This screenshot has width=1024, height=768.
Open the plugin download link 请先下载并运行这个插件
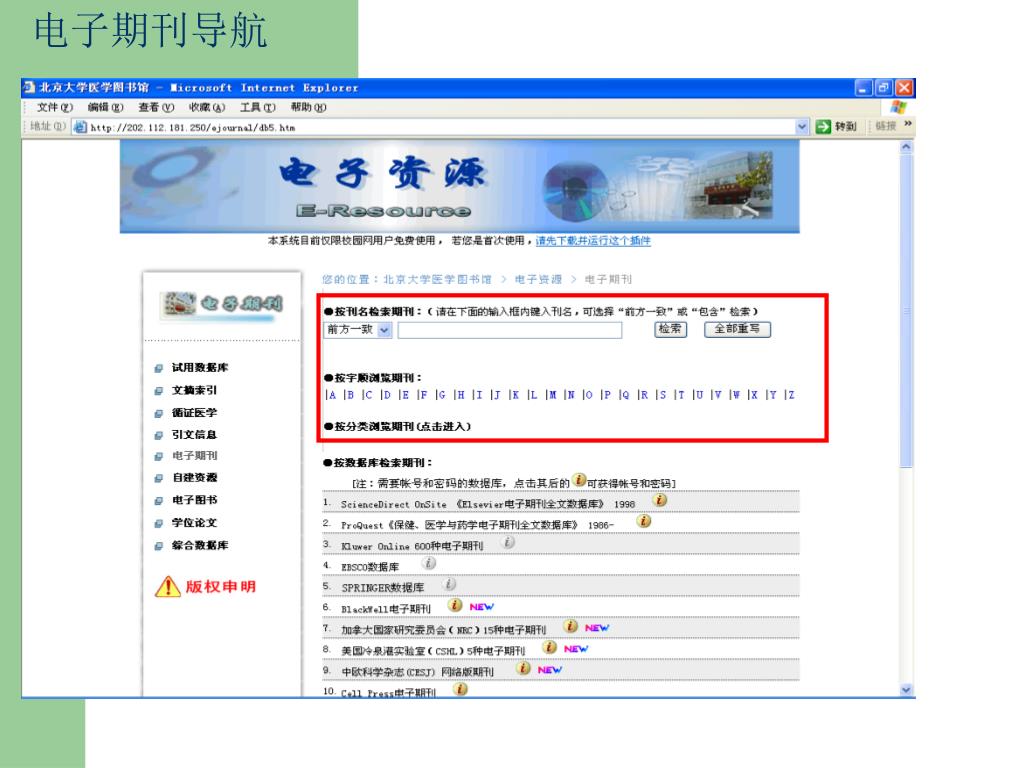point(593,240)
